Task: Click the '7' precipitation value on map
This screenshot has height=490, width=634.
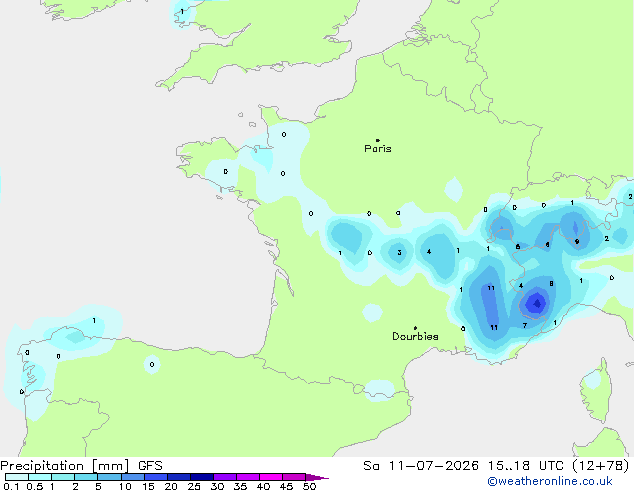Action: pyautogui.click(x=525, y=325)
